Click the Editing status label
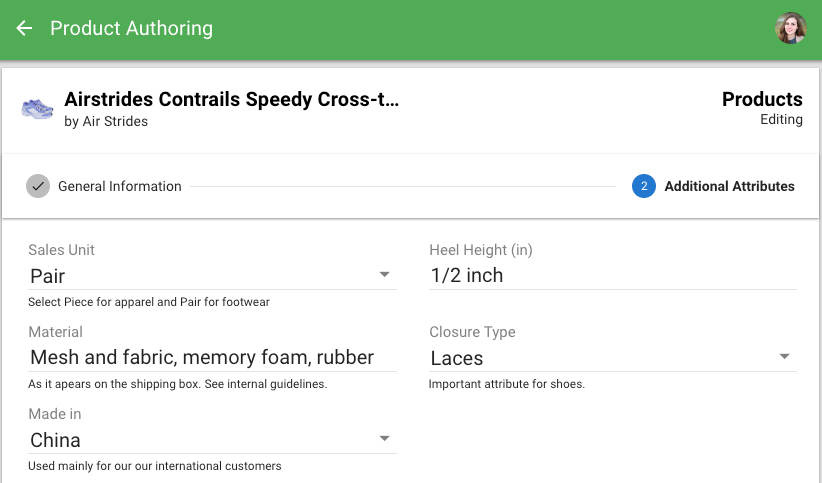This screenshot has height=483, width=822. pos(781,120)
